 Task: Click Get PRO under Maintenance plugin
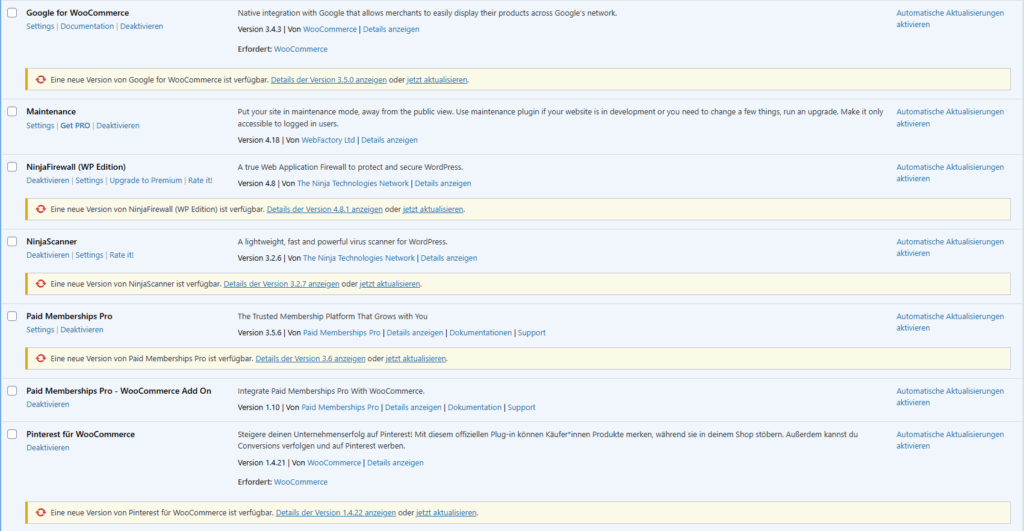point(75,125)
